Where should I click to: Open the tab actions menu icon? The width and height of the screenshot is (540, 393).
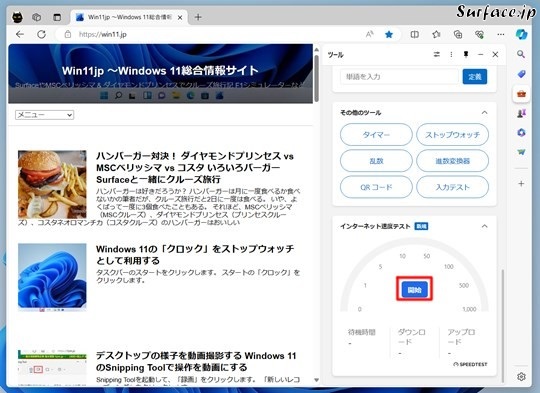coord(57,17)
